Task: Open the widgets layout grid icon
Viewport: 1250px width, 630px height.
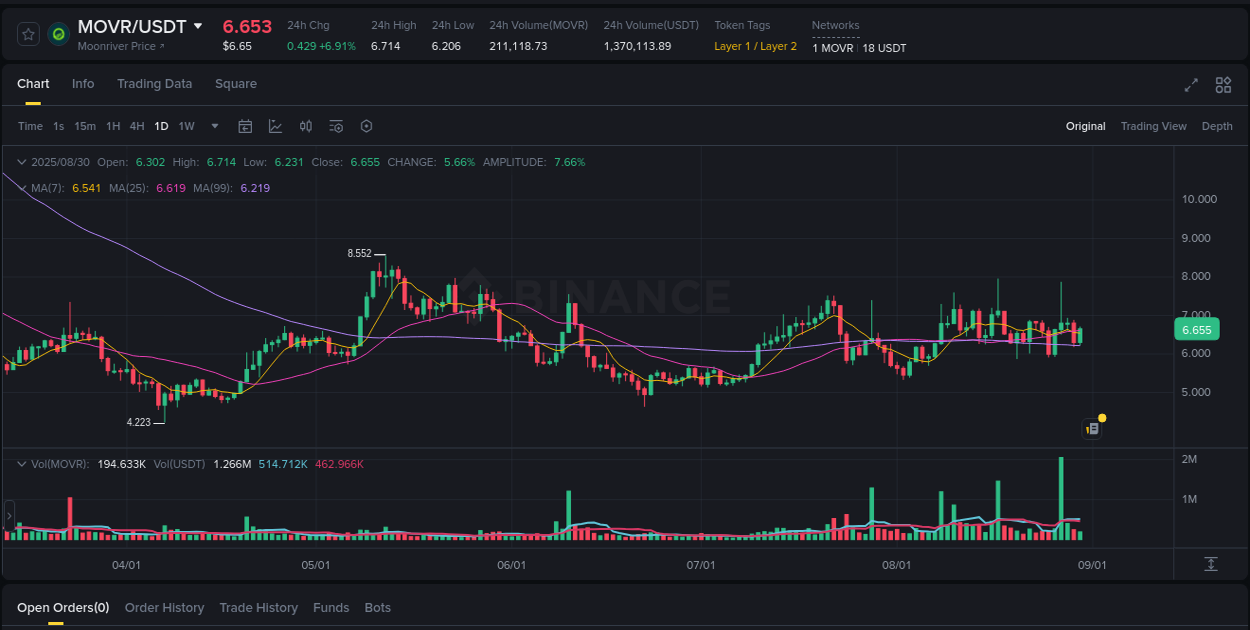Action: (1223, 85)
